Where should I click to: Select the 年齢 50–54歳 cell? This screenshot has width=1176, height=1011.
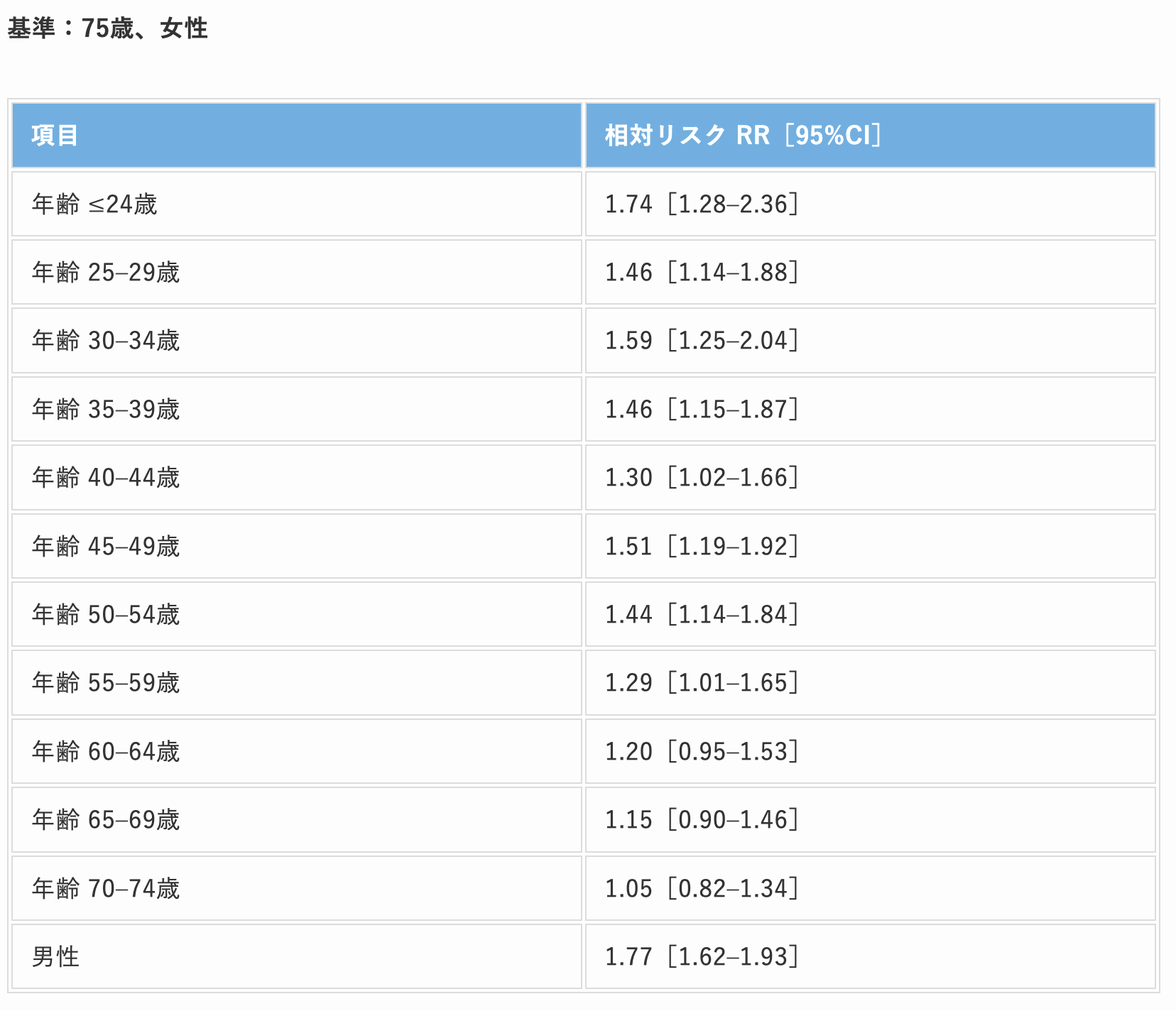pyautogui.click(x=106, y=615)
